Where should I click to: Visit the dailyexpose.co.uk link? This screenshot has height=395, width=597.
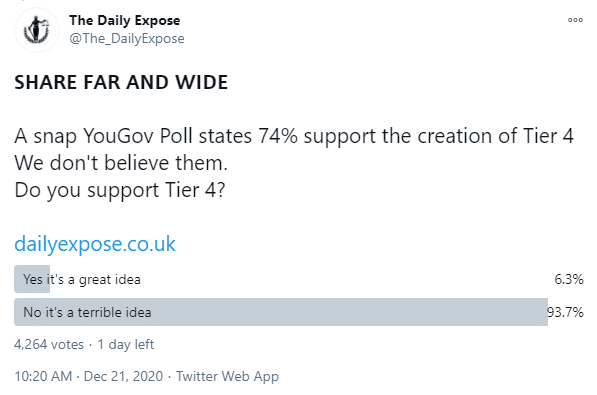click(95, 244)
